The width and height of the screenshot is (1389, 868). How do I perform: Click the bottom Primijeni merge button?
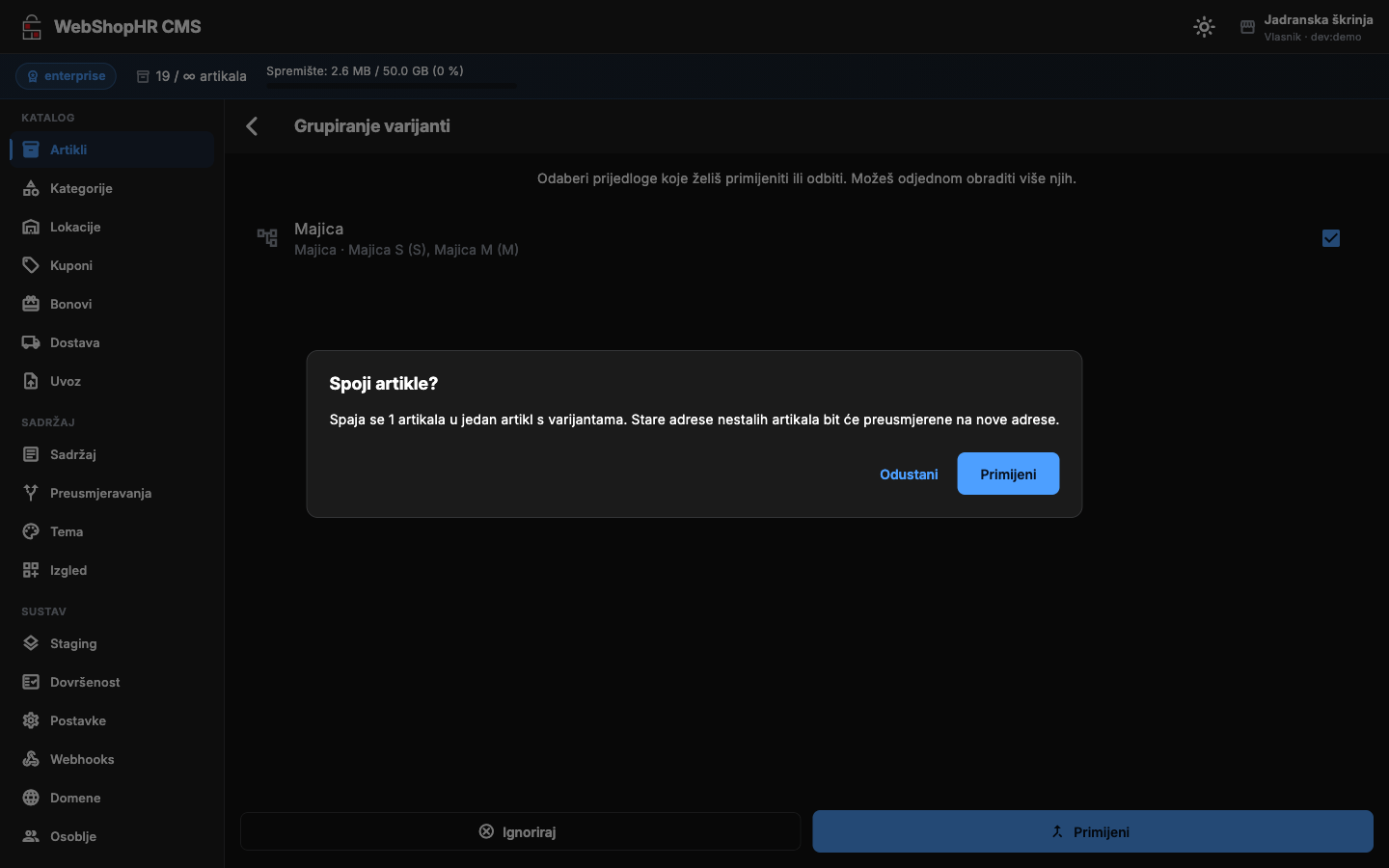coord(1093,831)
